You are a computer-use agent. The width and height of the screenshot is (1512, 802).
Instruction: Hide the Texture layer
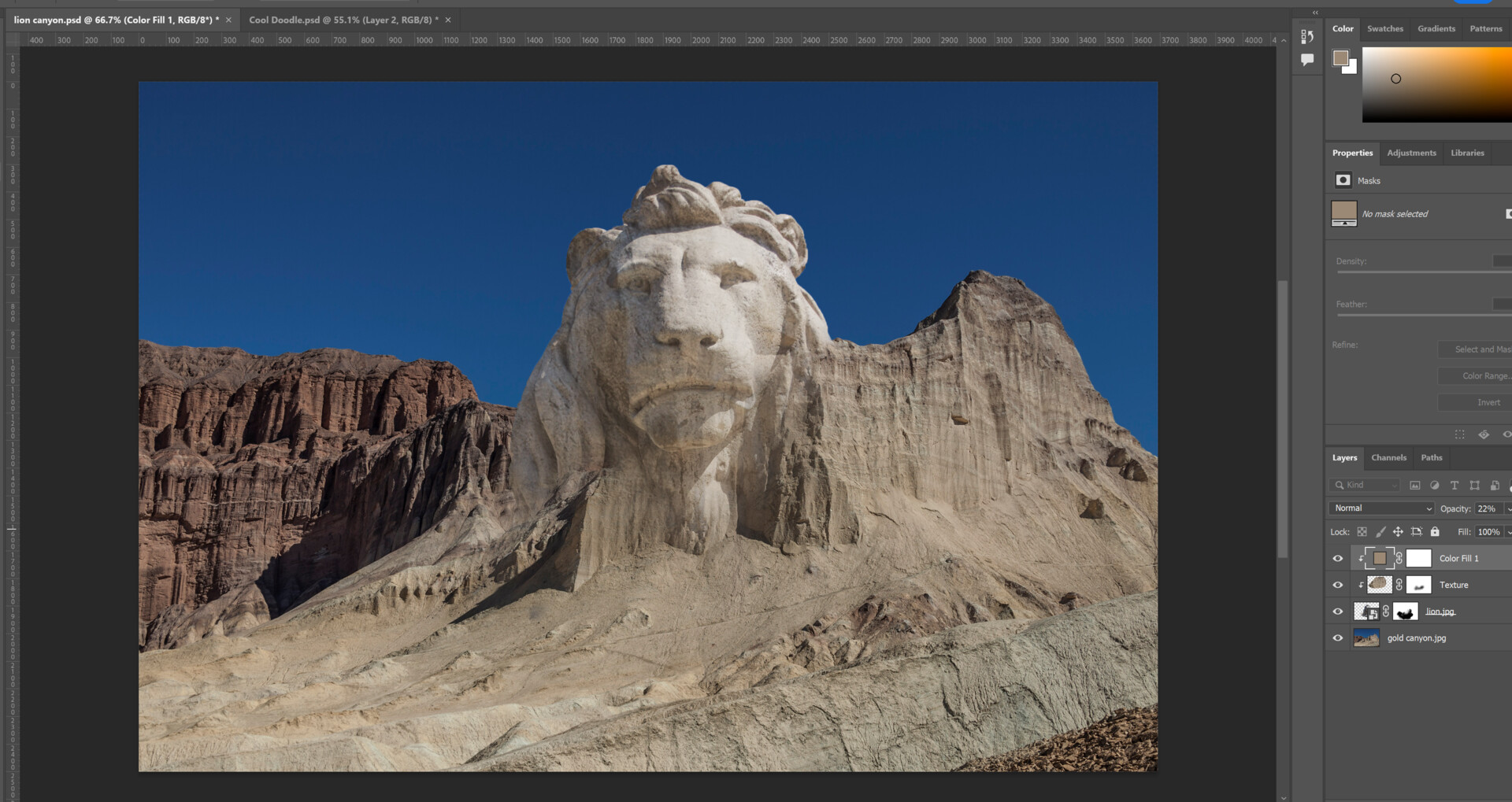click(1337, 585)
